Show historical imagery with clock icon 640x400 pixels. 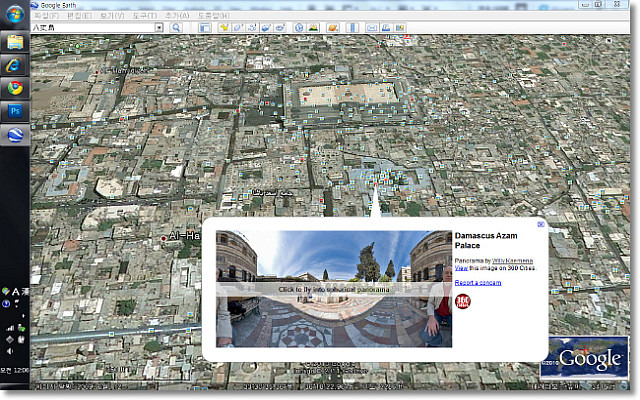(299, 27)
